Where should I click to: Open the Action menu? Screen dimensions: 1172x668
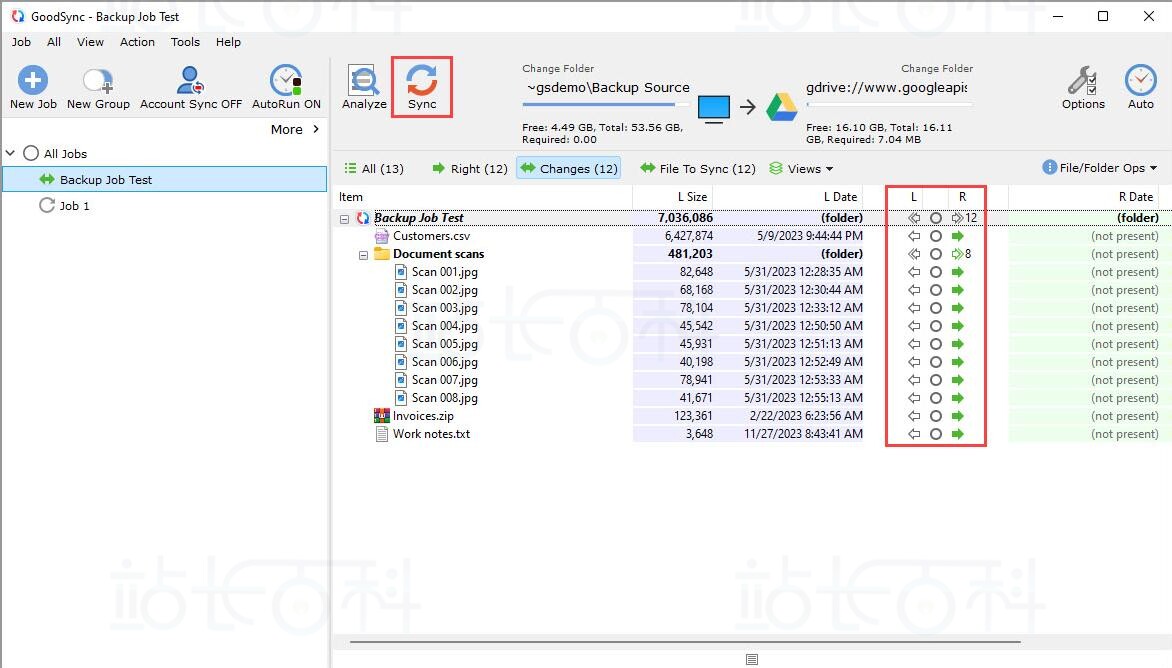138,42
